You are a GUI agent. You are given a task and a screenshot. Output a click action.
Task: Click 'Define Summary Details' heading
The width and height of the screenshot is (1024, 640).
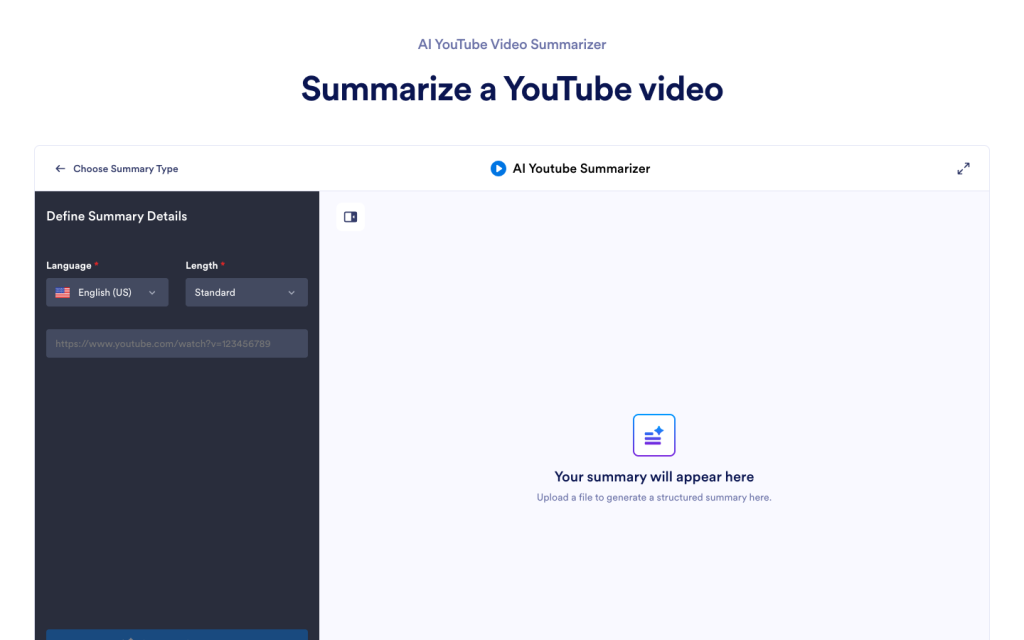[117, 216]
